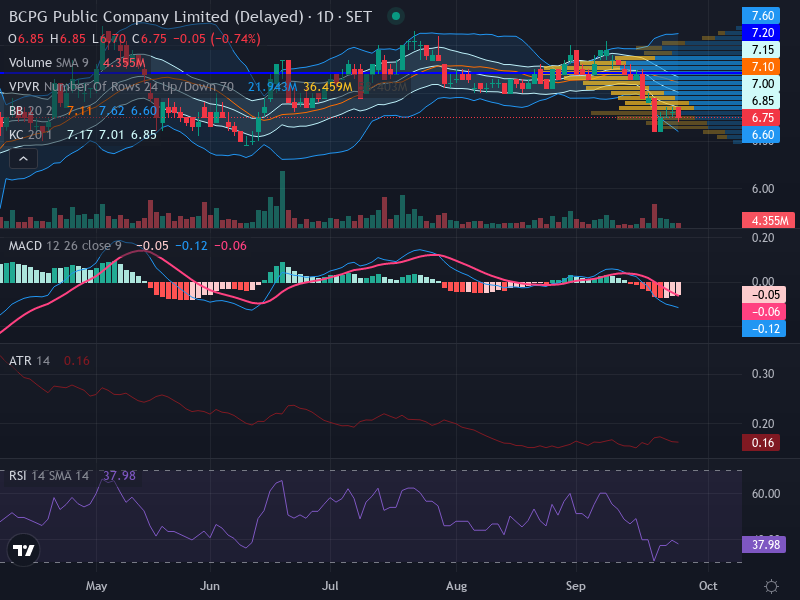The height and width of the screenshot is (600, 800).
Task: Click the dark blue 7.20 price label
Action: coord(761,33)
